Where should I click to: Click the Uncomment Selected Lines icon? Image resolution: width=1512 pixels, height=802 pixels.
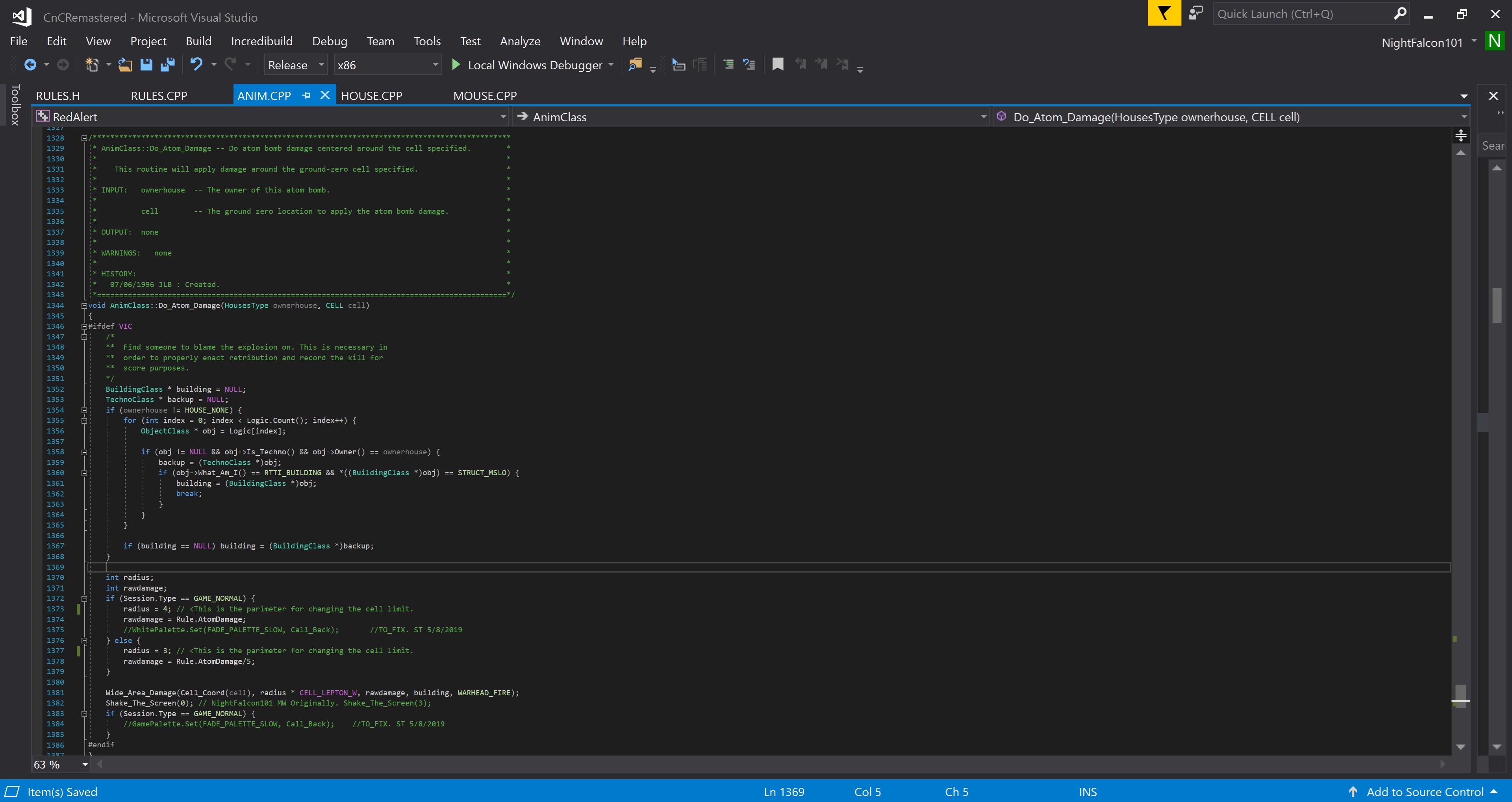(749, 65)
